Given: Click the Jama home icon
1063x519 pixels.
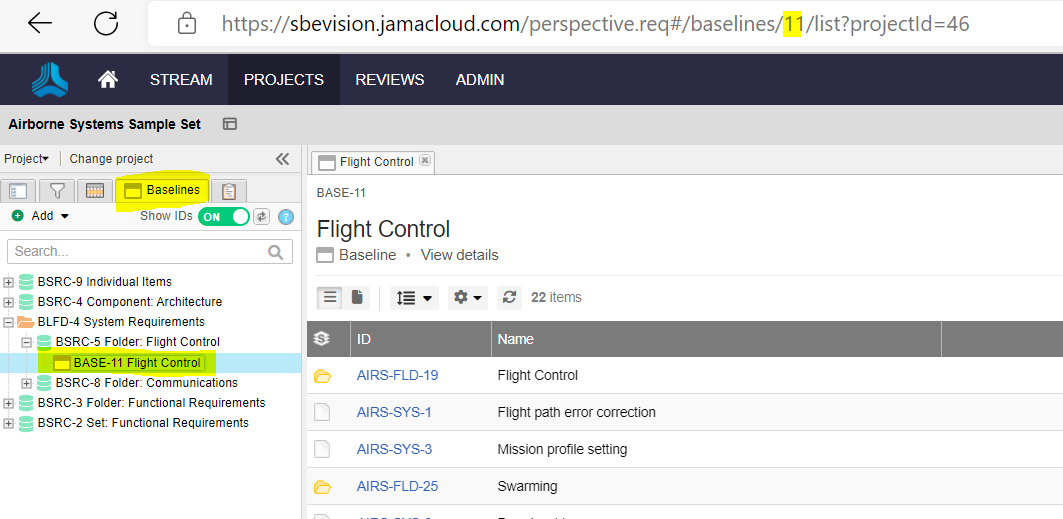Looking at the screenshot, I should 107,79.
